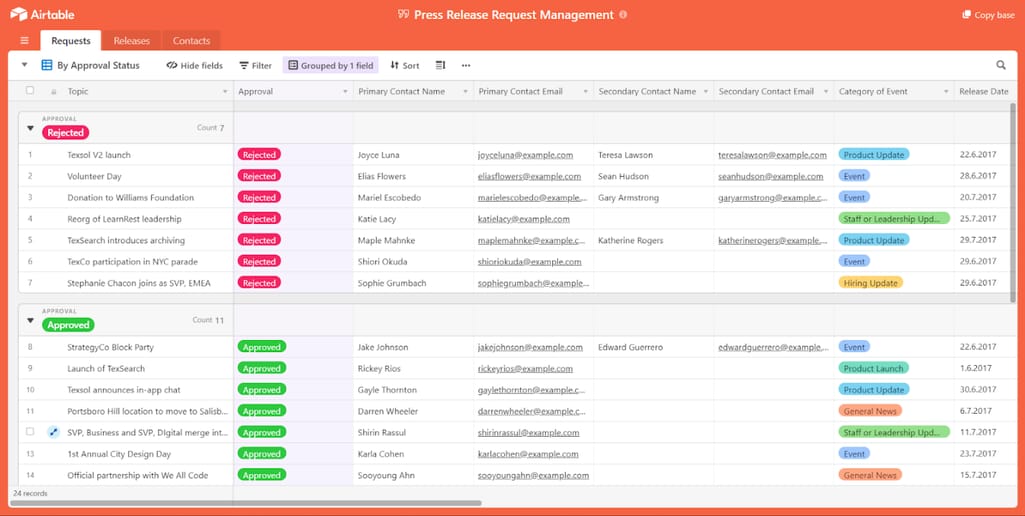This screenshot has height=516, width=1025.
Task: Click rickeyrios@example.com email link
Action: (x=526, y=369)
